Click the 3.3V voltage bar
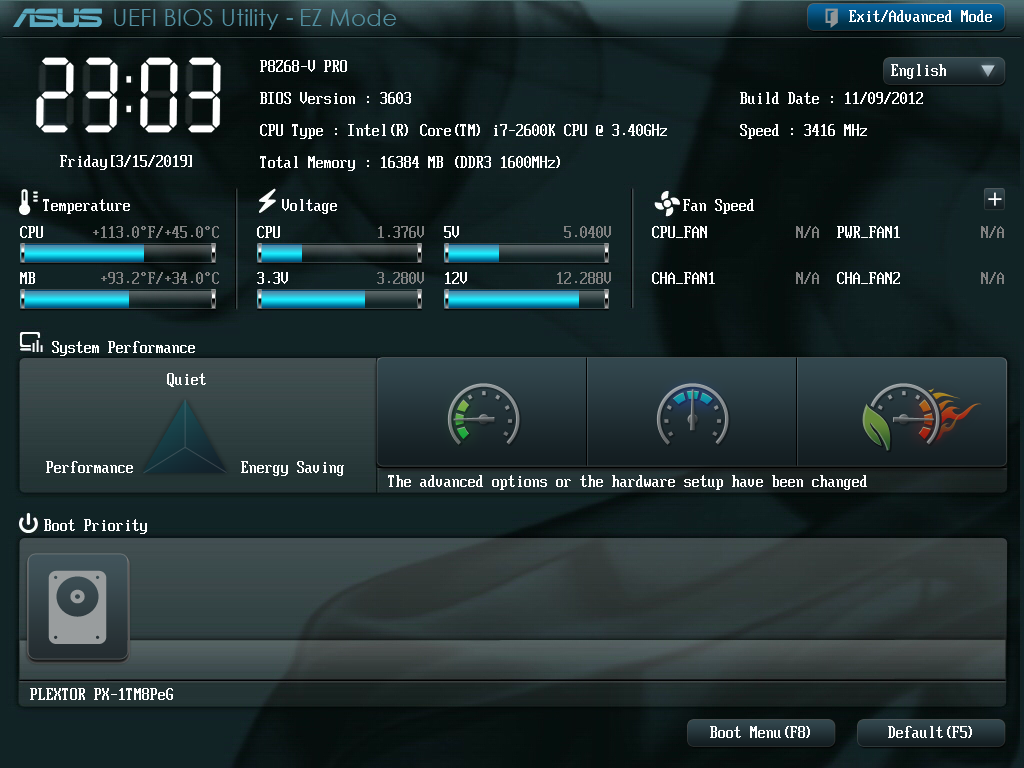This screenshot has width=1024, height=768. (340, 299)
